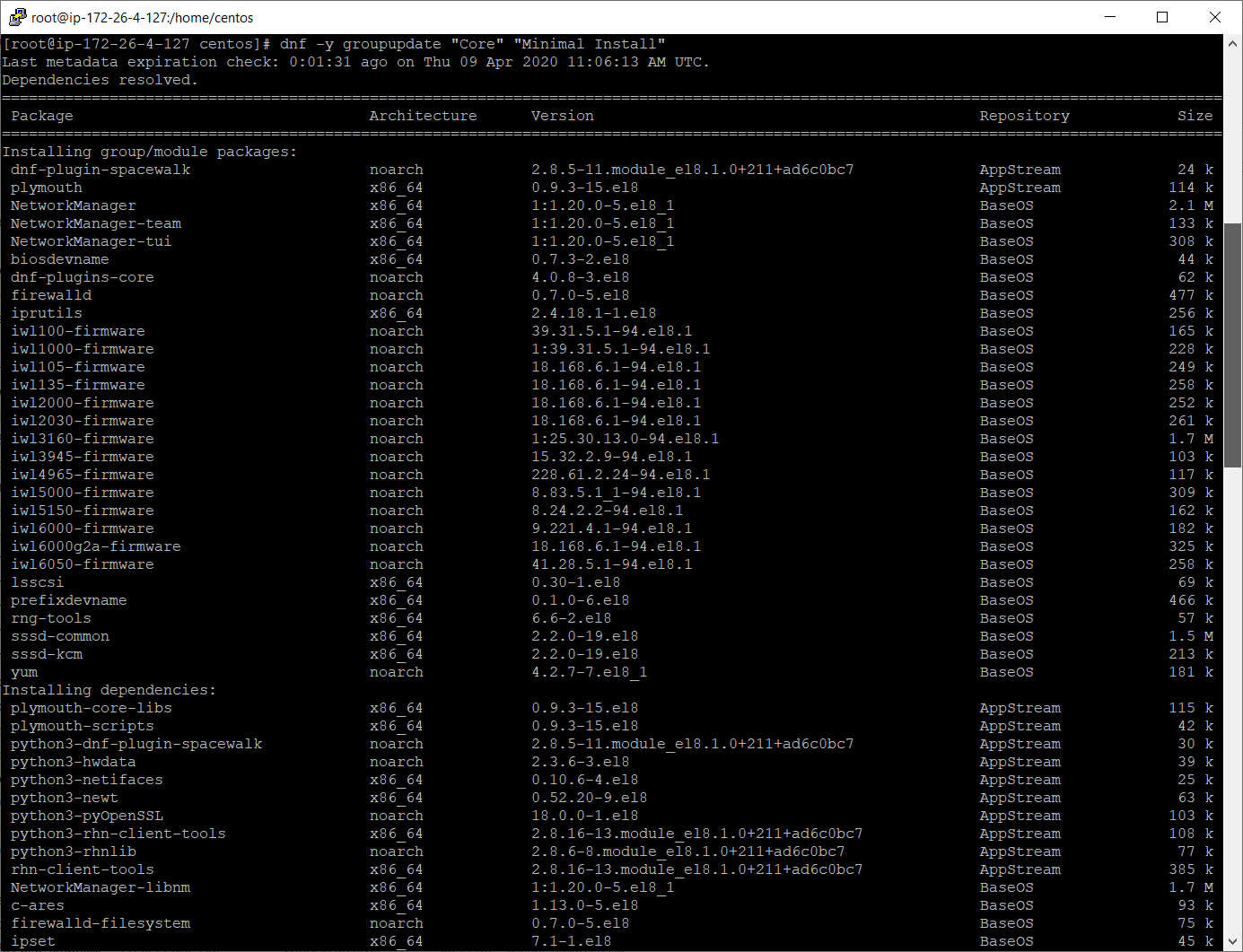
Task: Maximize the PuTTY terminal window
Action: [1162, 17]
